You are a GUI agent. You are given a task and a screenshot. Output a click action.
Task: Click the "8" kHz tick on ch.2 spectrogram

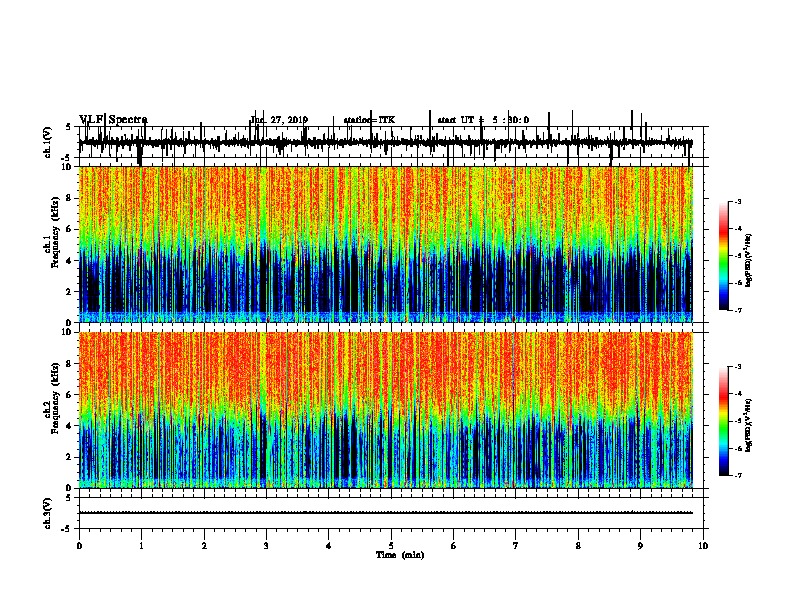(x=70, y=364)
